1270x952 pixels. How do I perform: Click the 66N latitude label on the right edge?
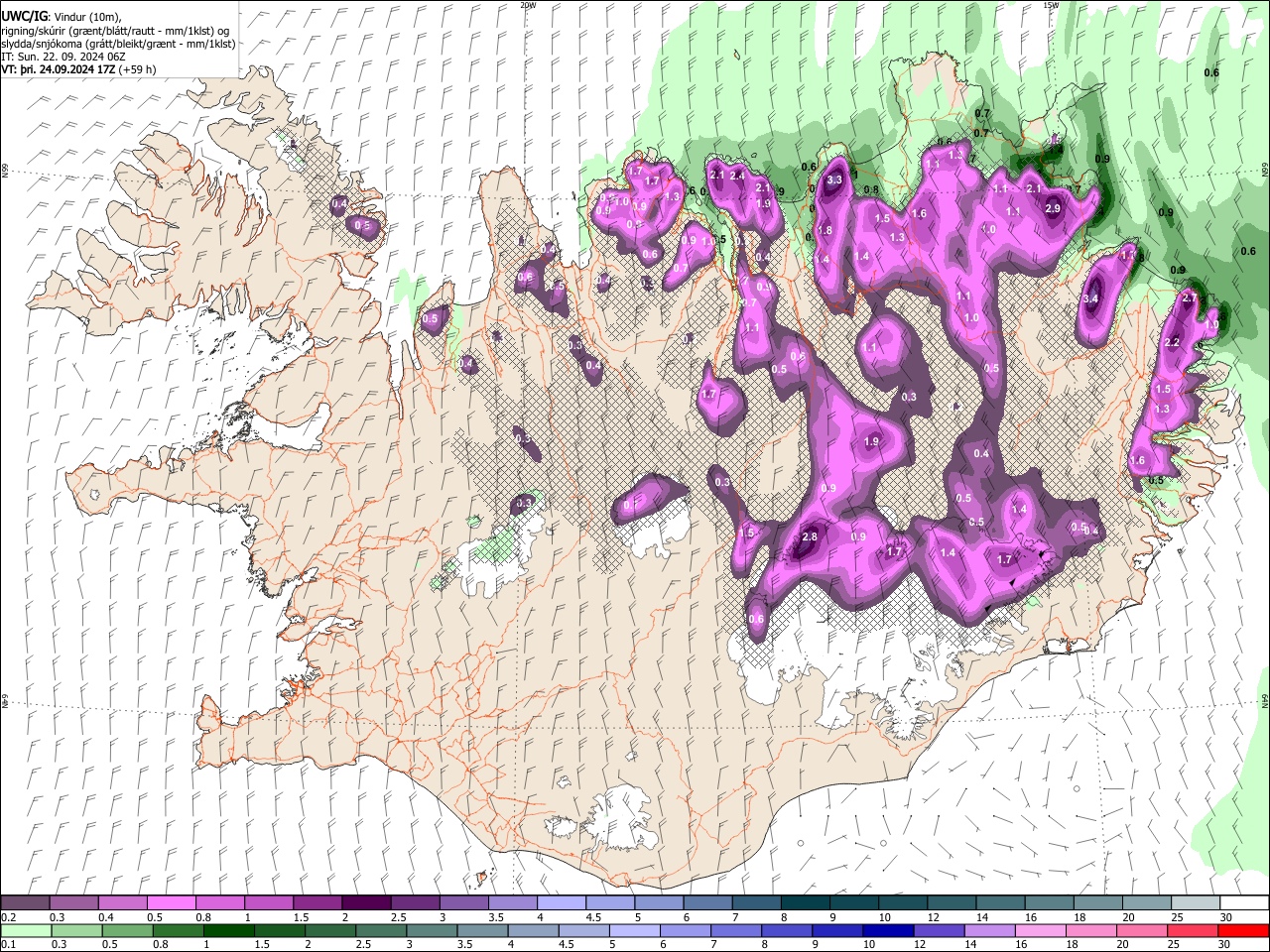pos(1265,171)
